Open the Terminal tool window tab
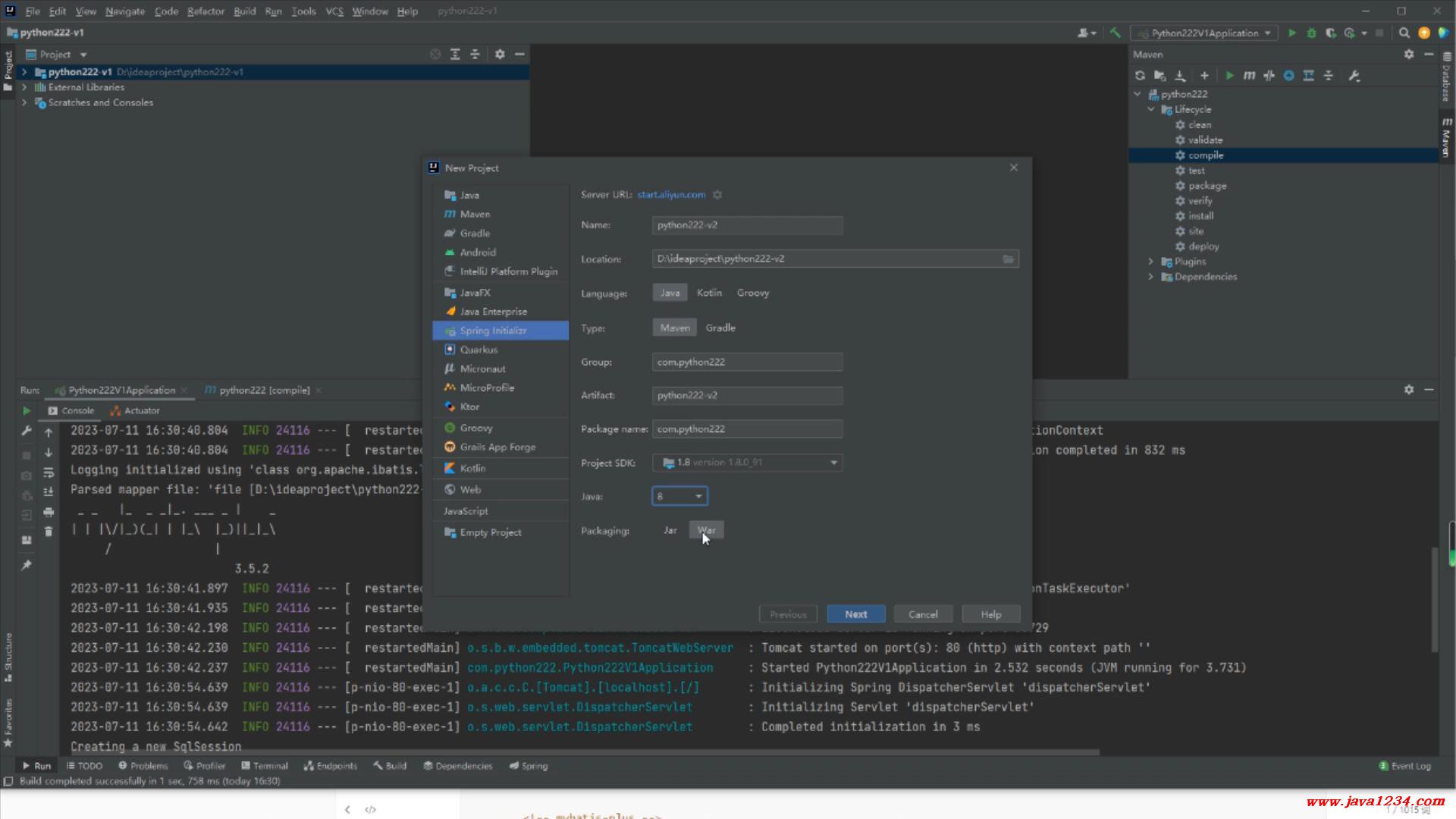The height and width of the screenshot is (819, 1456). click(264, 766)
